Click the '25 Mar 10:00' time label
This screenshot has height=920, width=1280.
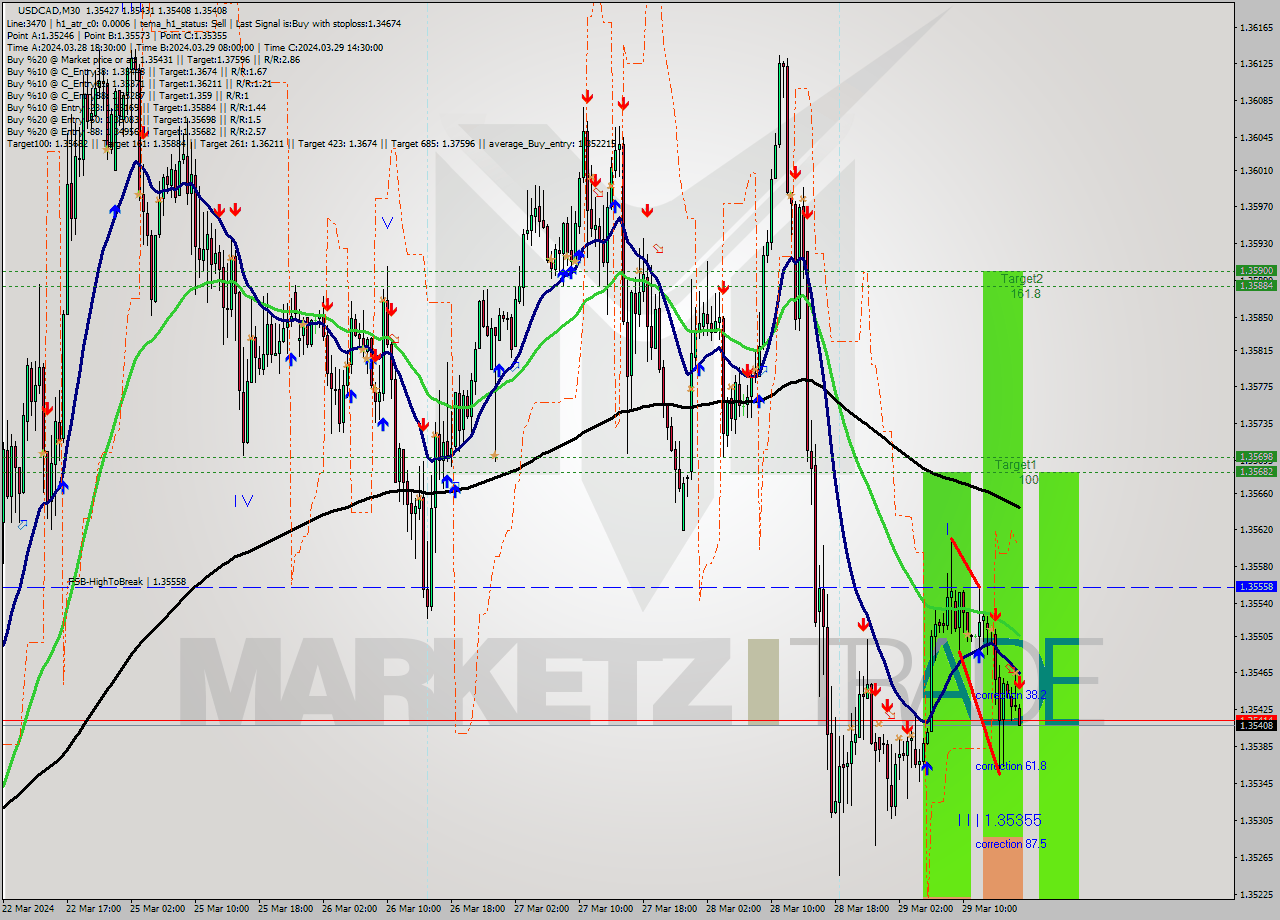tap(221, 909)
